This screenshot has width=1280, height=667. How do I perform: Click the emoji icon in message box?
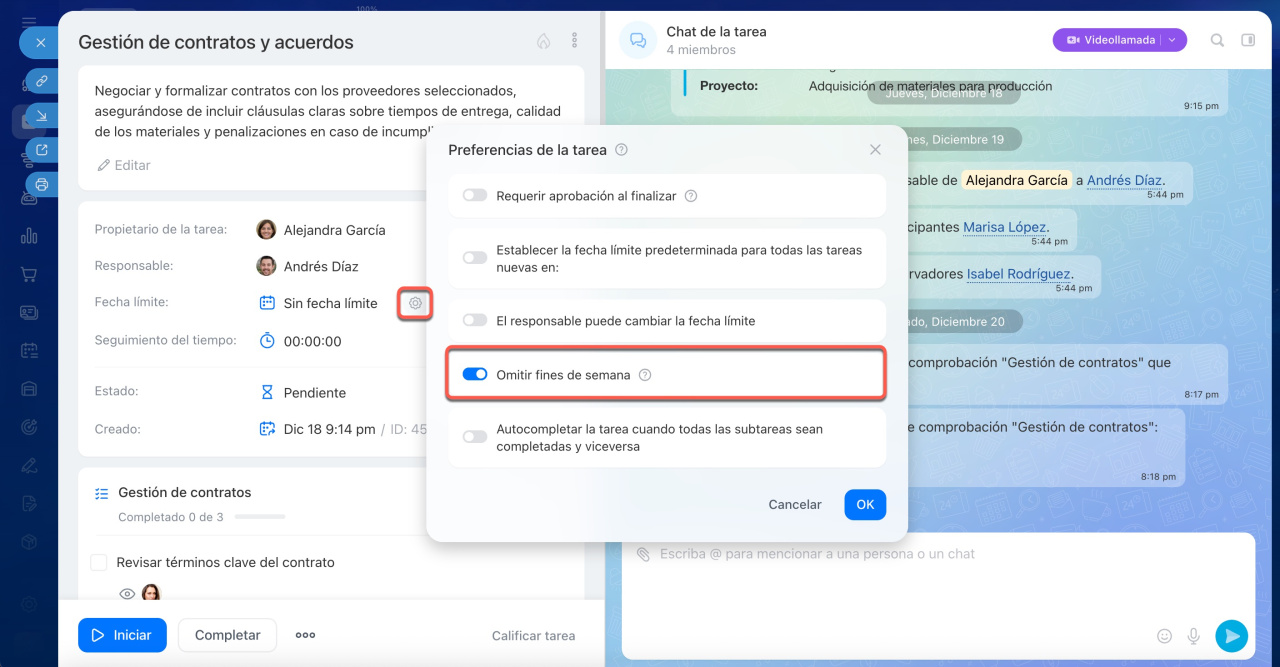(x=1164, y=635)
